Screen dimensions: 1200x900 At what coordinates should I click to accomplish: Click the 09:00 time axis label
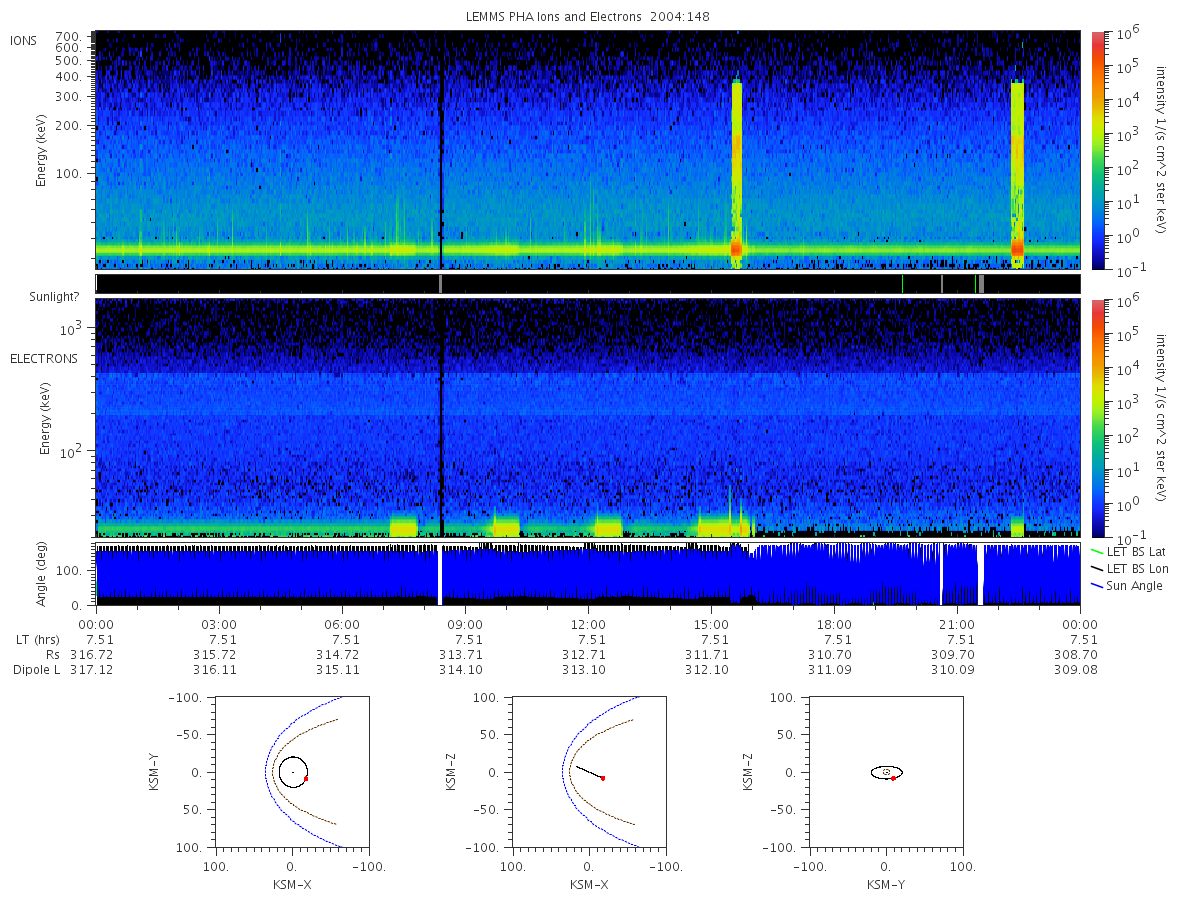tap(465, 624)
